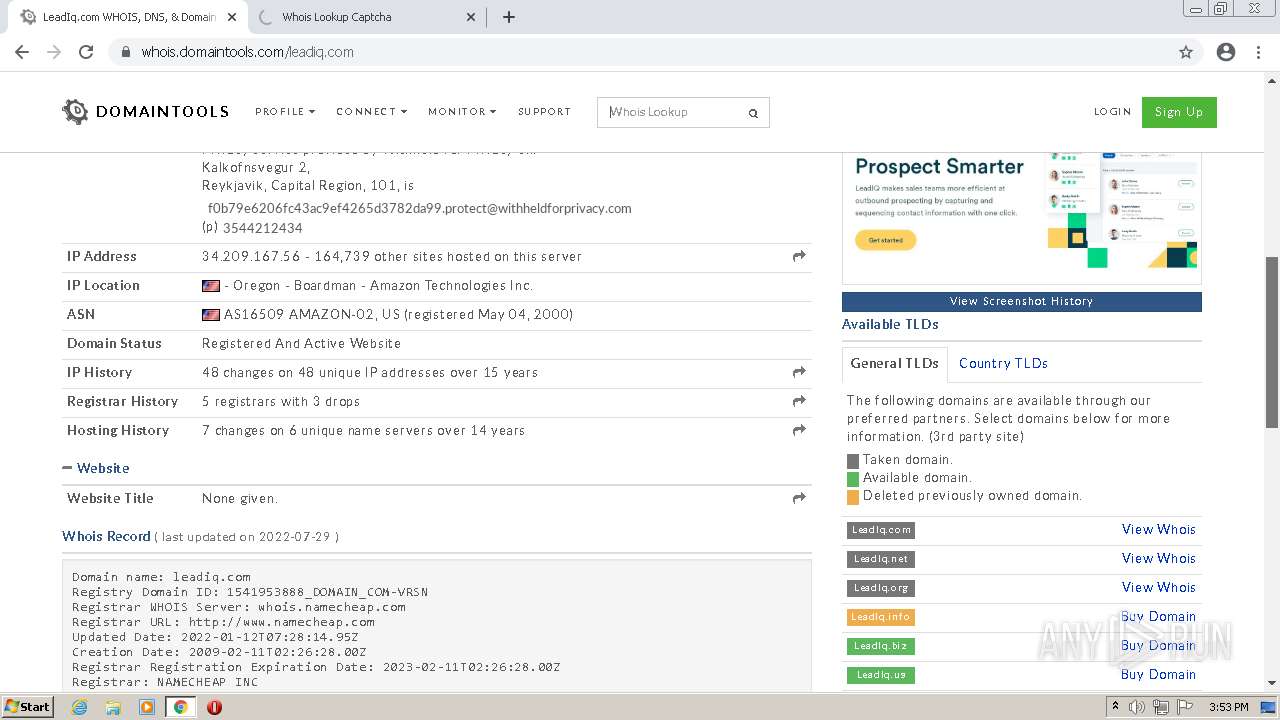Open IP History details arrow
Screen dimensions: 1280x720
(x=799, y=373)
